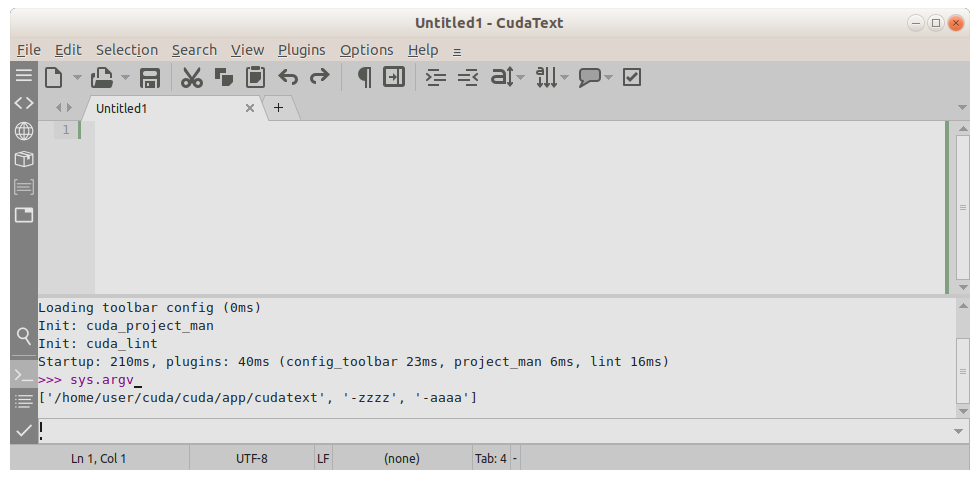Image resolution: width=980 pixels, height=480 pixels.
Task: Click the case conversion toolbar icon
Action: coord(502,78)
